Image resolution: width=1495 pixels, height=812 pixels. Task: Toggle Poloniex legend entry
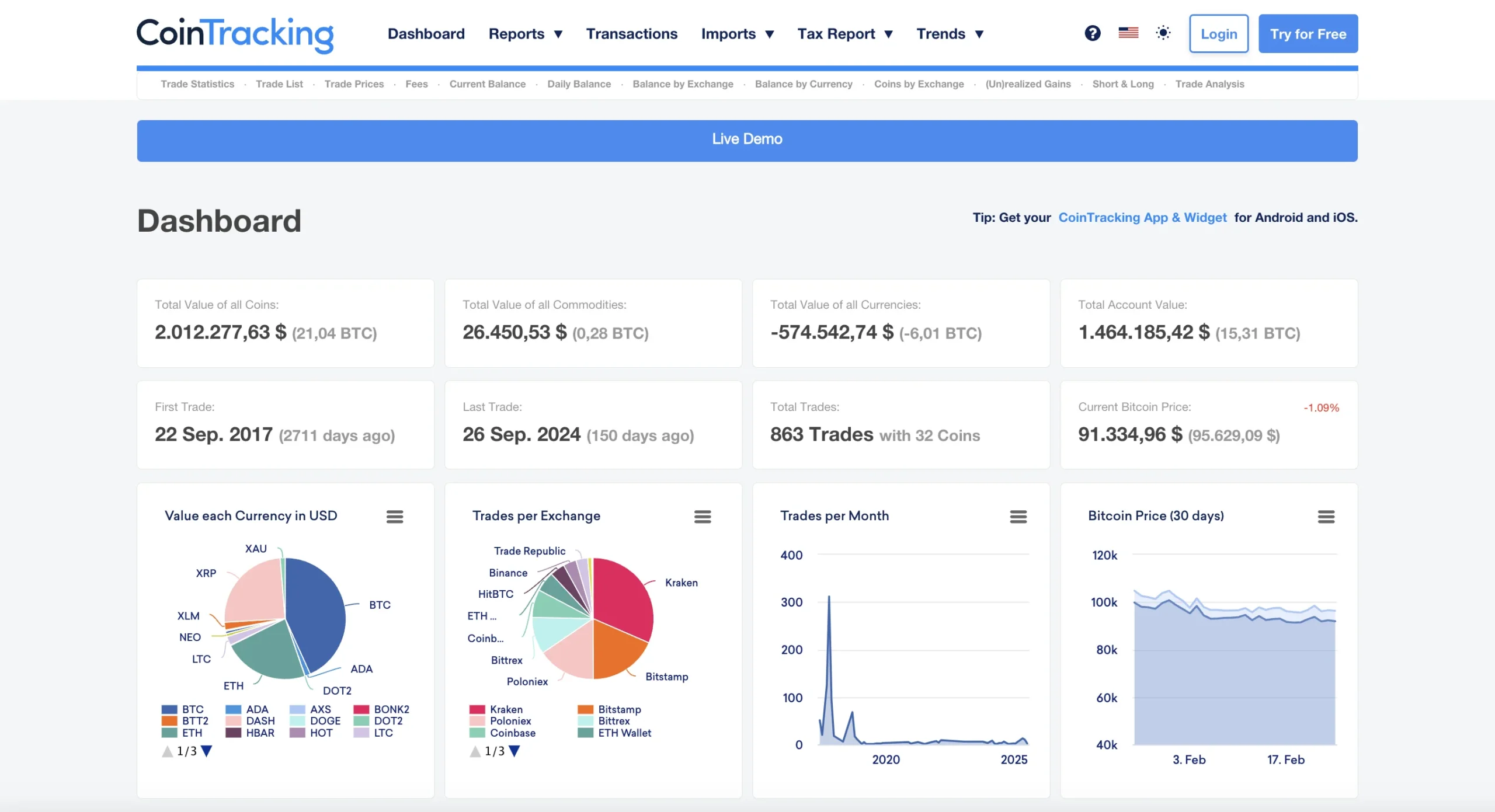pyautogui.click(x=500, y=721)
